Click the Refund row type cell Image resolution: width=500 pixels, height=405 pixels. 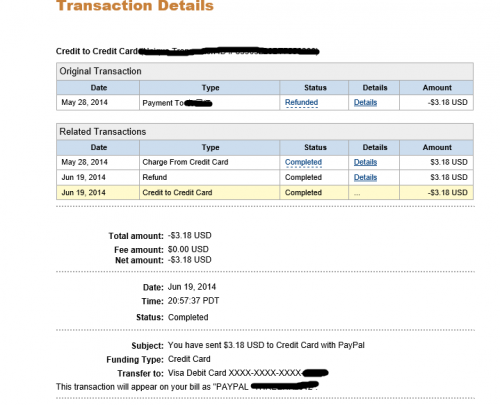(x=210, y=177)
